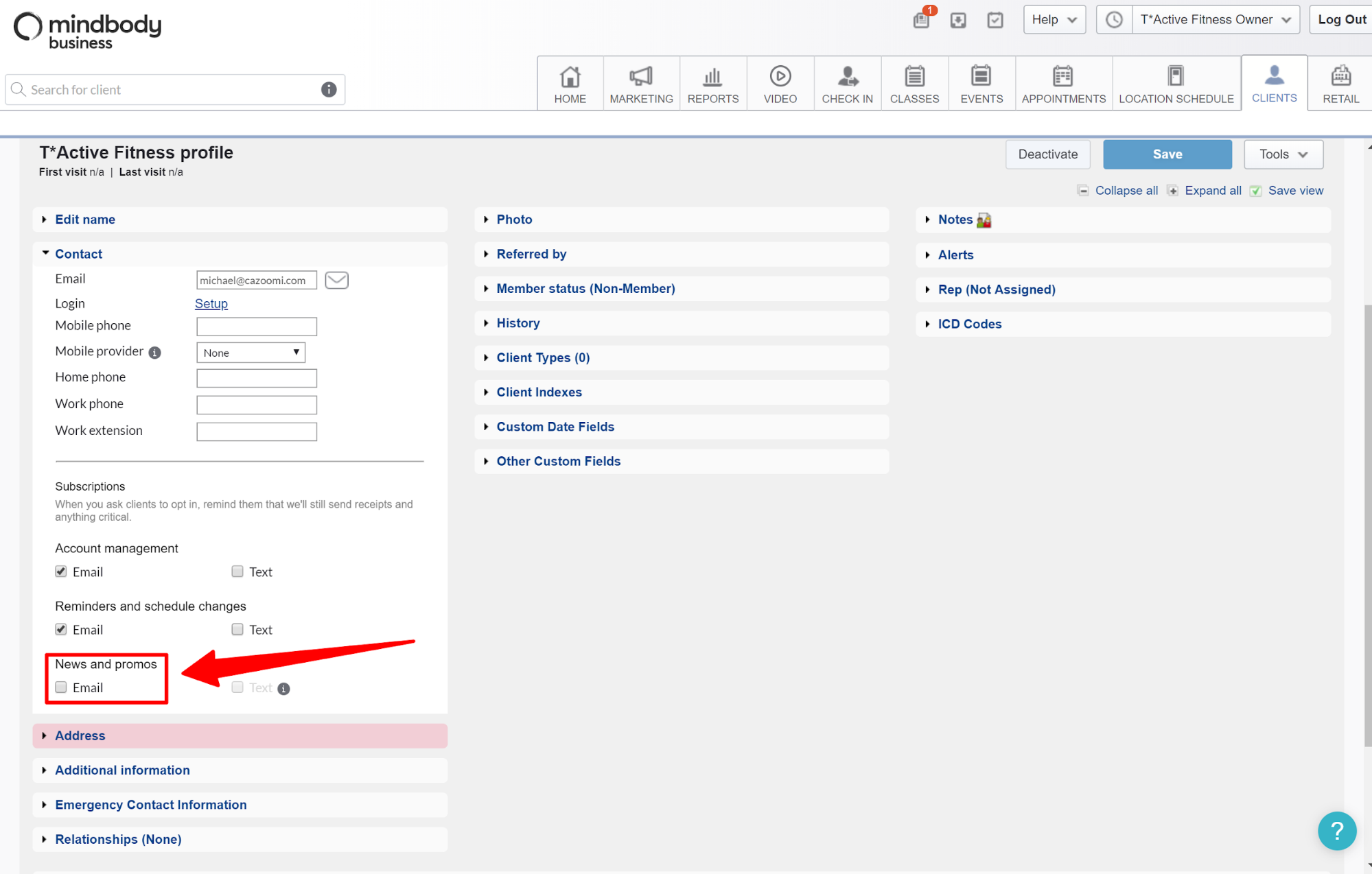The height and width of the screenshot is (874, 1372).
Task: Open the Tools dropdown
Action: [1283, 154]
